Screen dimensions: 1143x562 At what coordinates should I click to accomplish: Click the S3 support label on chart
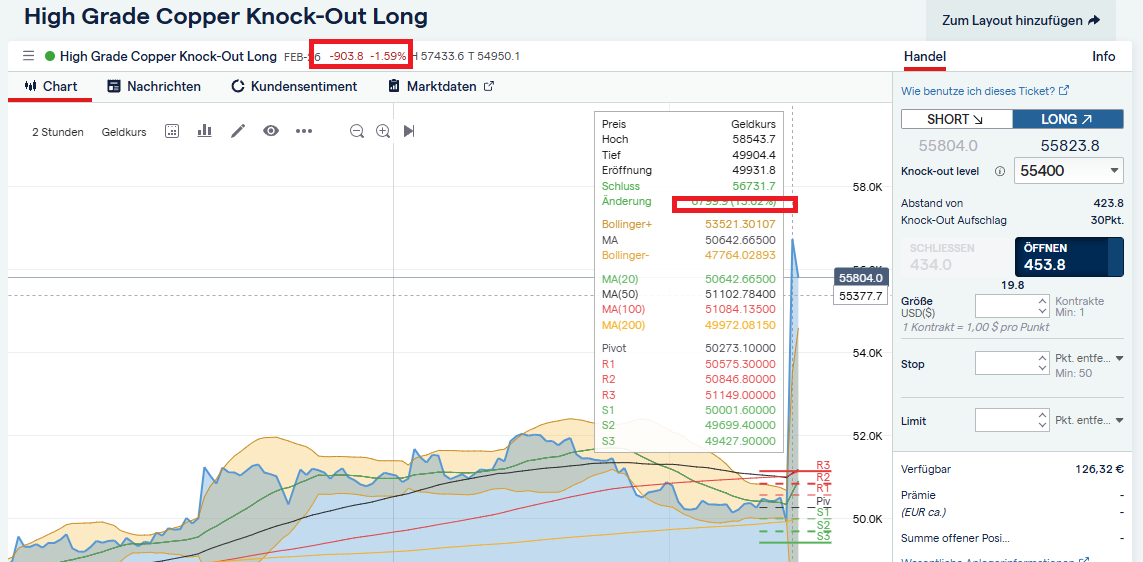[x=824, y=536]
